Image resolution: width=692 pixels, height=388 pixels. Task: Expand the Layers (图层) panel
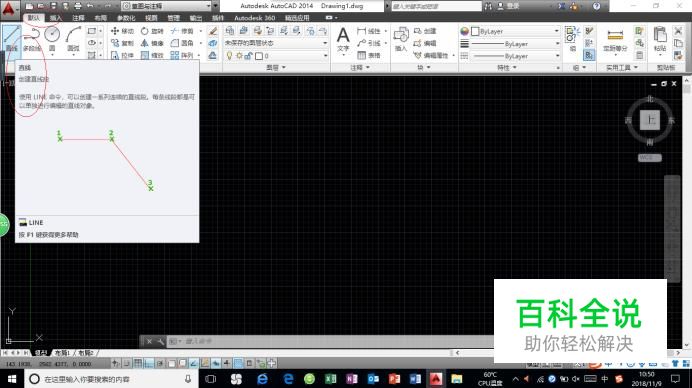coord(276,68)
